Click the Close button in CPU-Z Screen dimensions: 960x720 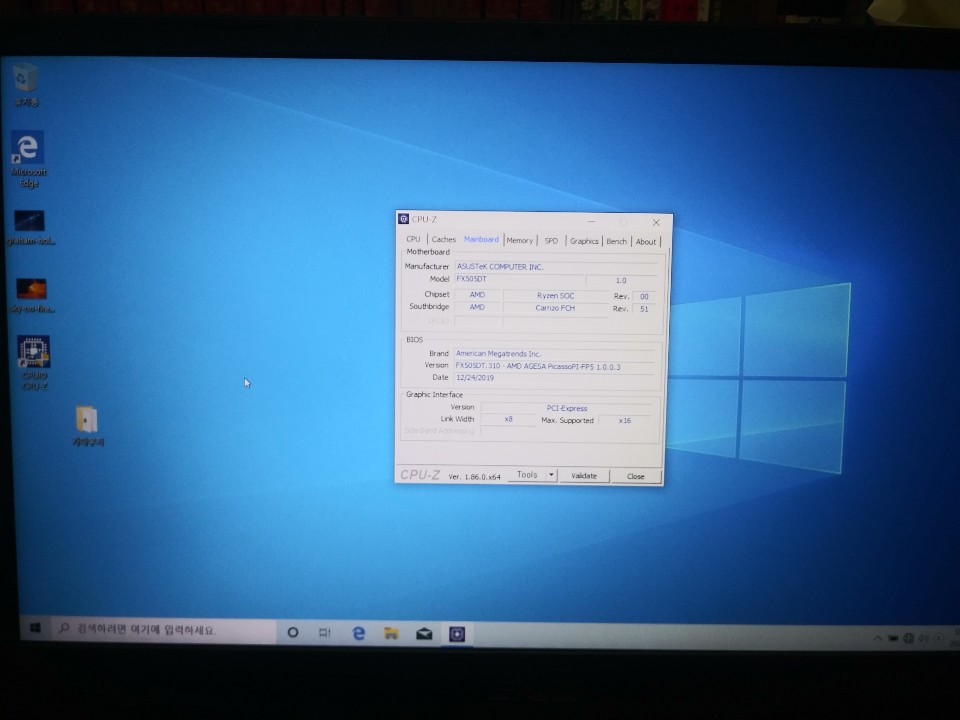636,476
